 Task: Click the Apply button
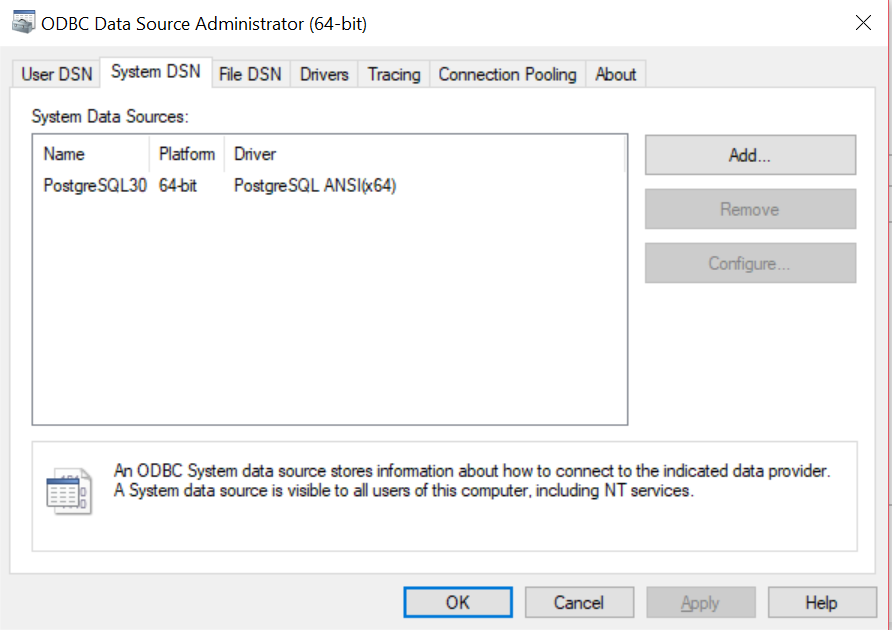pyautogui.click(x=701, y=602)
